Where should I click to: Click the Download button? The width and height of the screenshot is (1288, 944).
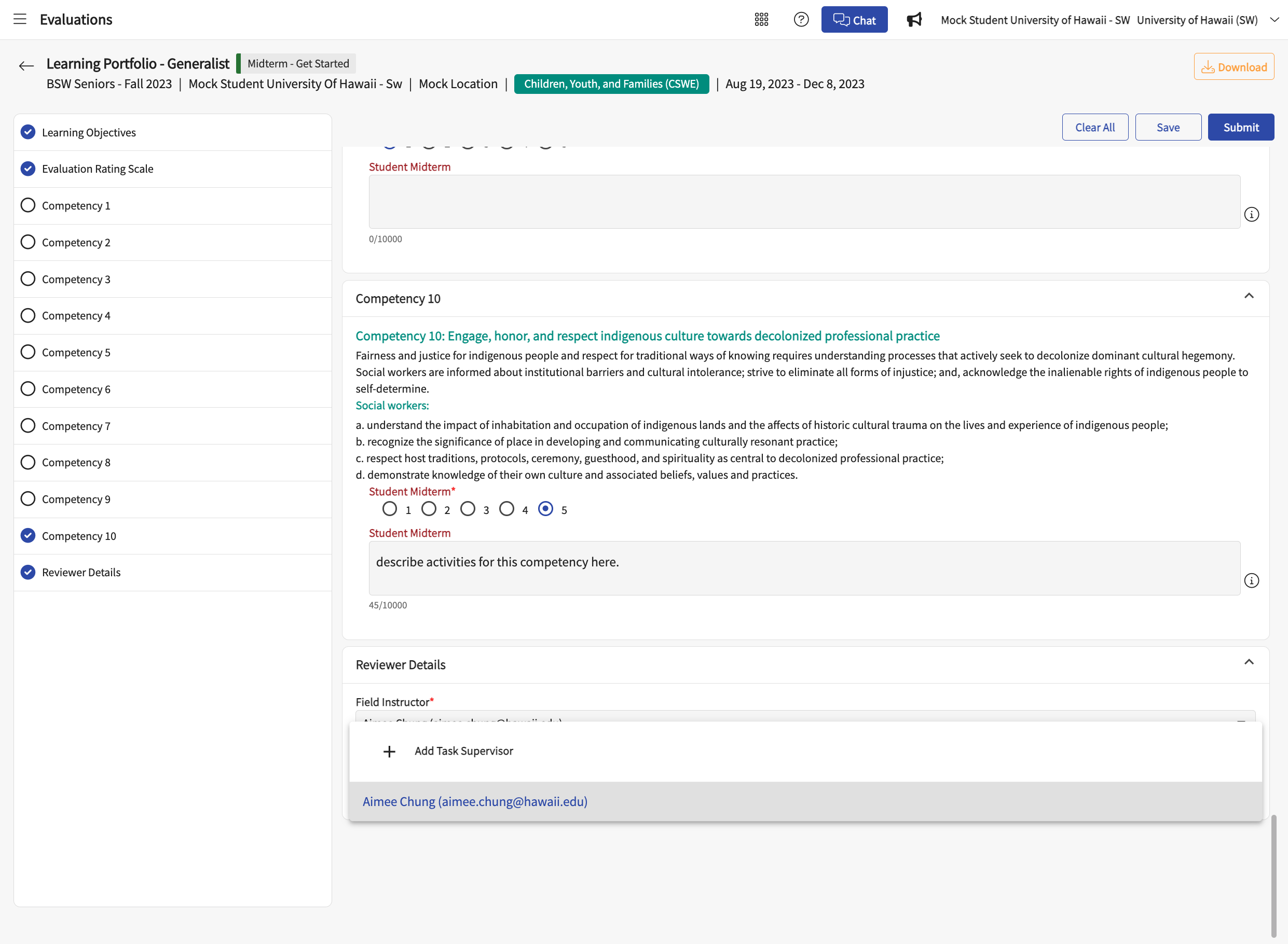(x=1234, y=67)
